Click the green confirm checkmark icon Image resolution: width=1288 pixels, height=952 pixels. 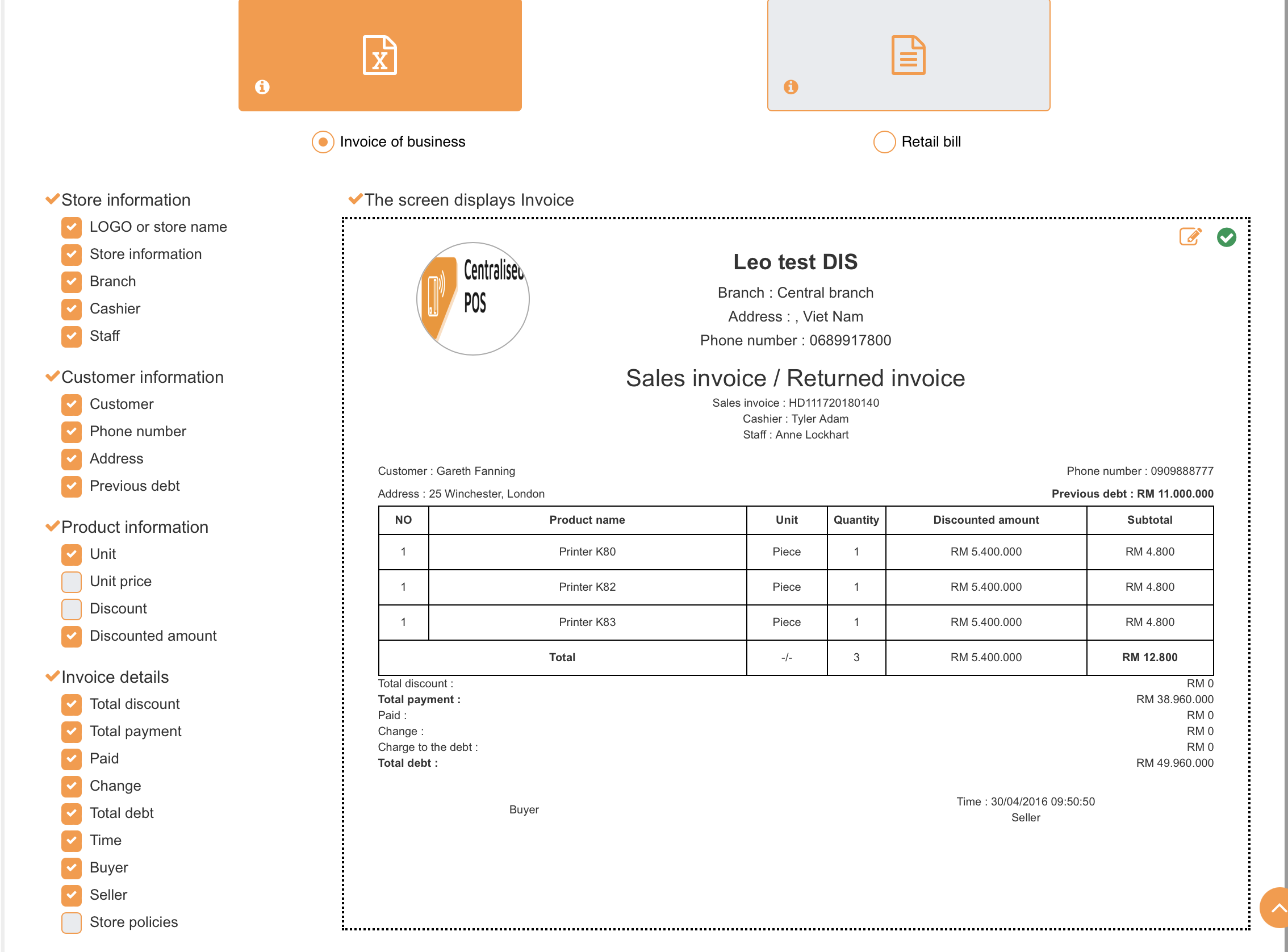point(1226,237)
